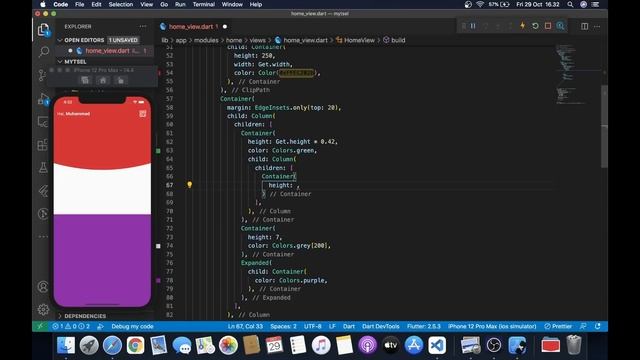This screenshot has width=640, height=360.
Task: Click grey color swatch at line 74
Action: click(158, 246)
